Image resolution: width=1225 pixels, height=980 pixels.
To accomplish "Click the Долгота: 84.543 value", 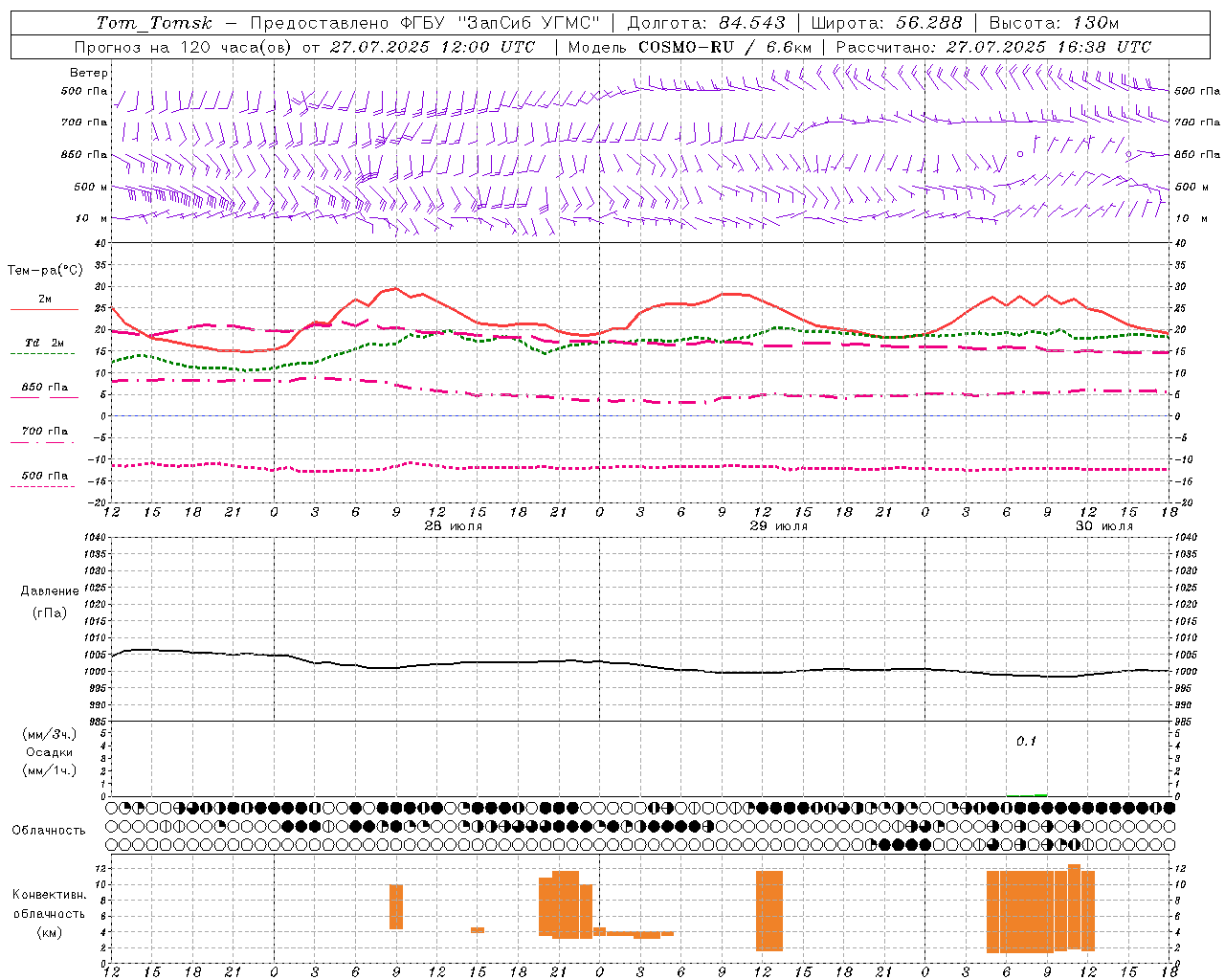I will point(706,23).
